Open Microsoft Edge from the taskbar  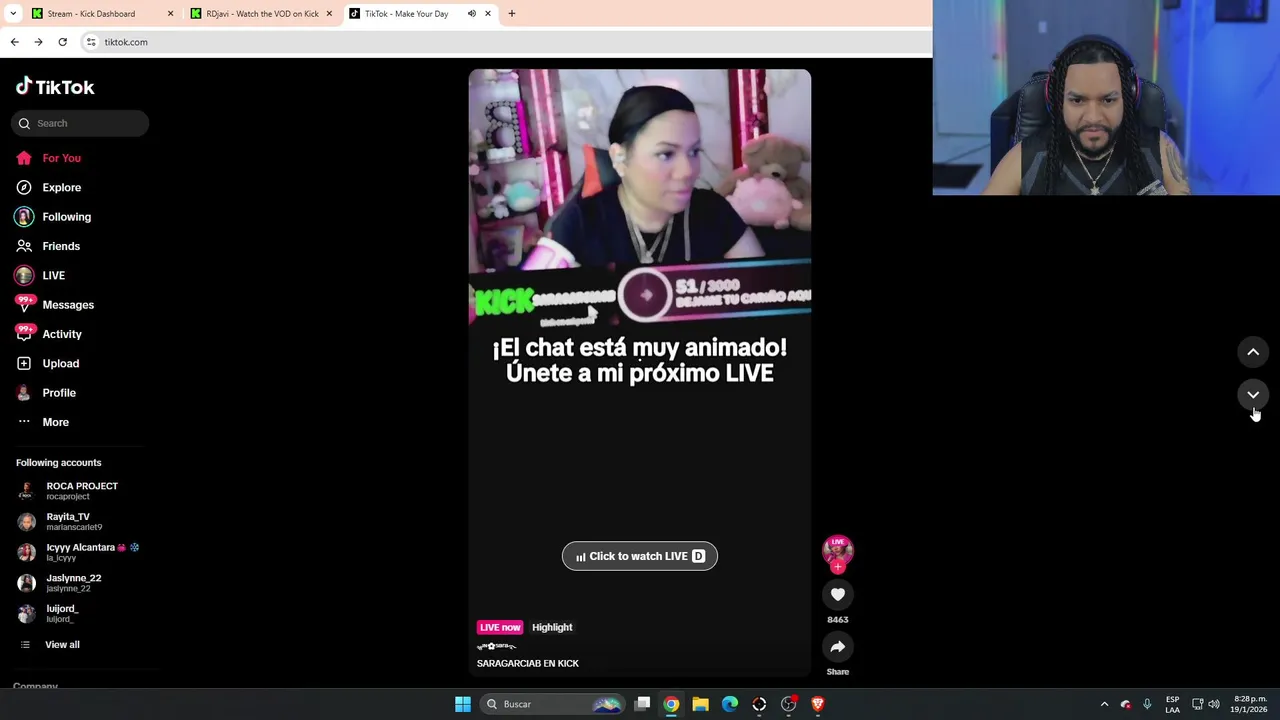tap(730, 704)
